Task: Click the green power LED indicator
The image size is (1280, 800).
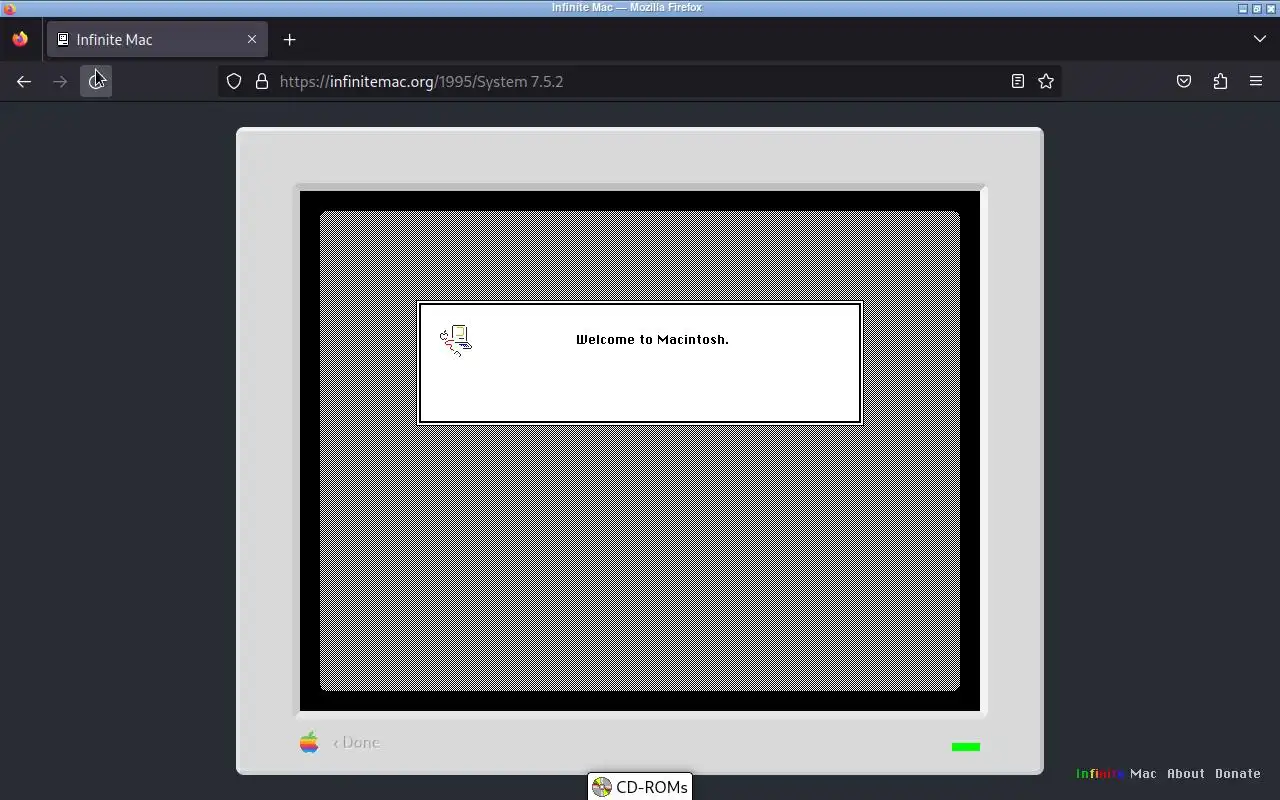Action: point(966,747)
